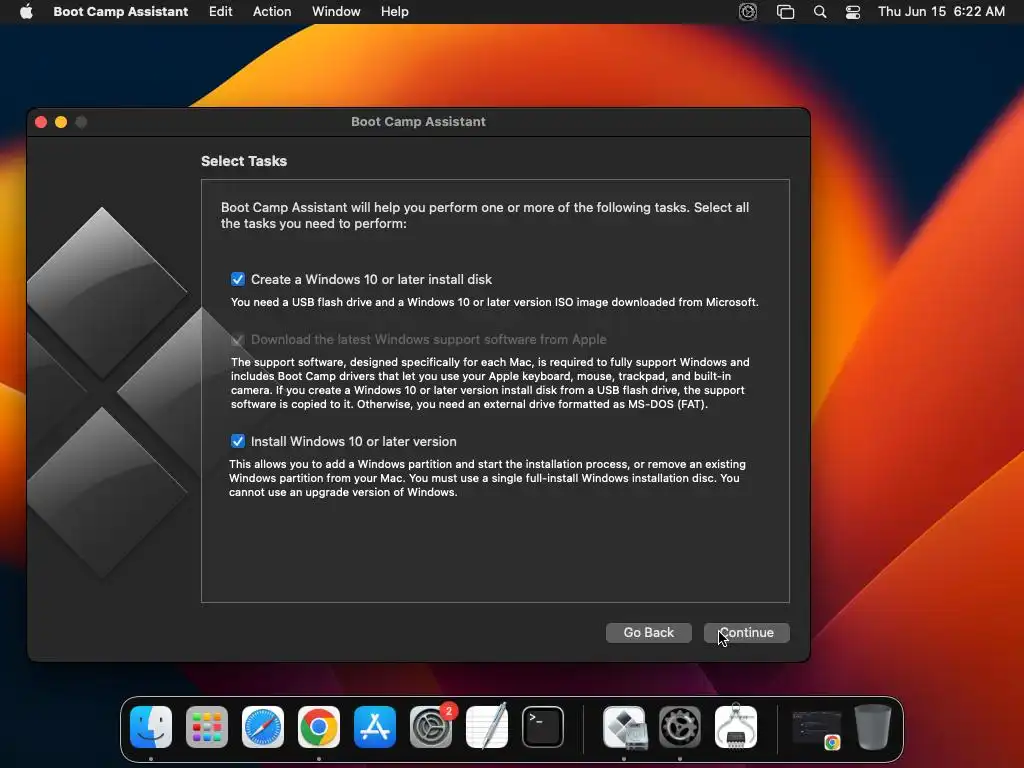Image resolution: width=1024 pixels, height=768 pixels.
Task: Open Control Center in menu bar
Action: (x=853, y=11)
